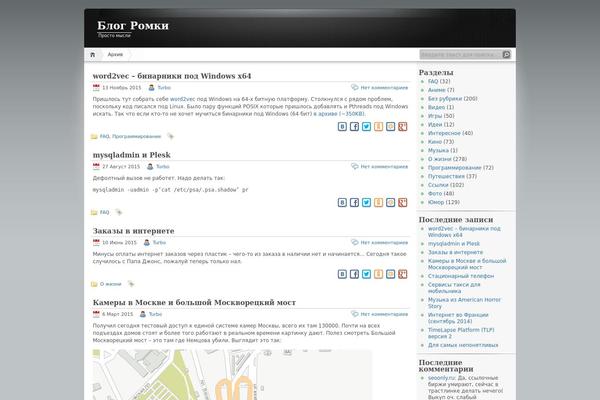Viewport: 600px width, 400px height.
Task: Click the search magnifier button
Action: [506, 55]
